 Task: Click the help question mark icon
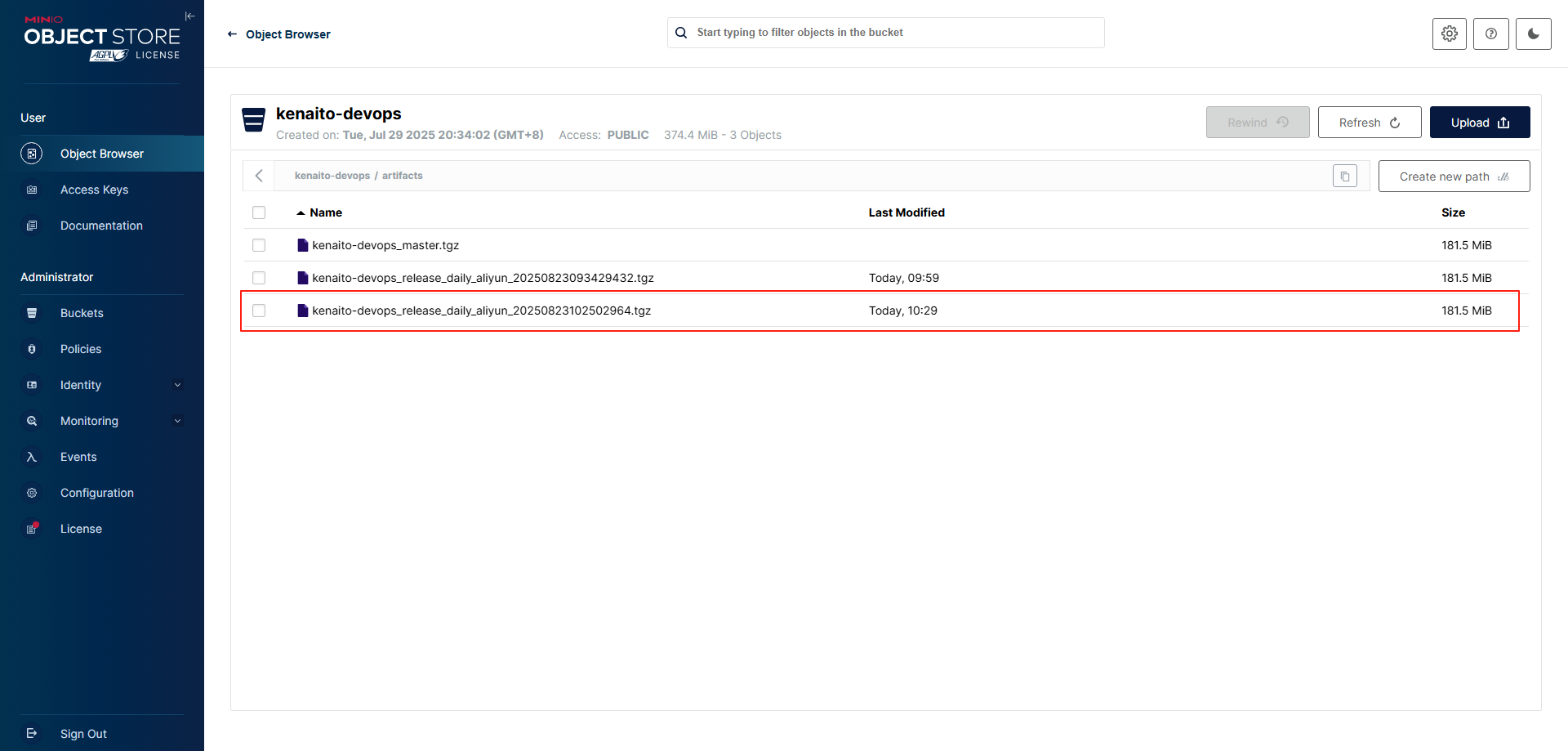pyautogui.click(x=1490, y=34)
